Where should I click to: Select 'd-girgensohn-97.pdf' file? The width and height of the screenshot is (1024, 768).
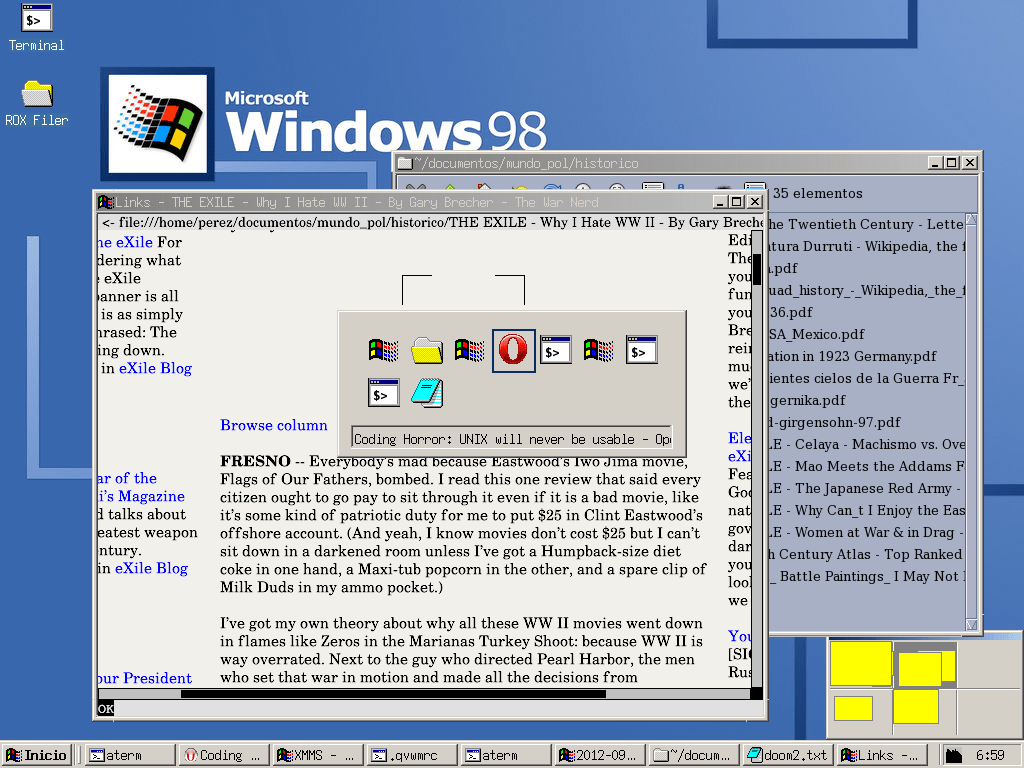835,422
